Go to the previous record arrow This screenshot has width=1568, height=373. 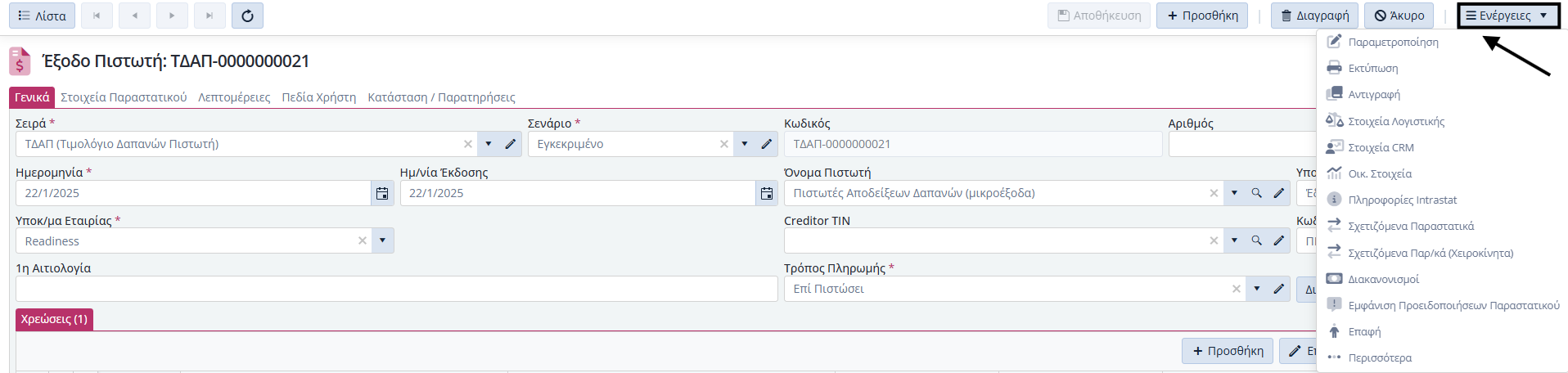tap(134, 16)
